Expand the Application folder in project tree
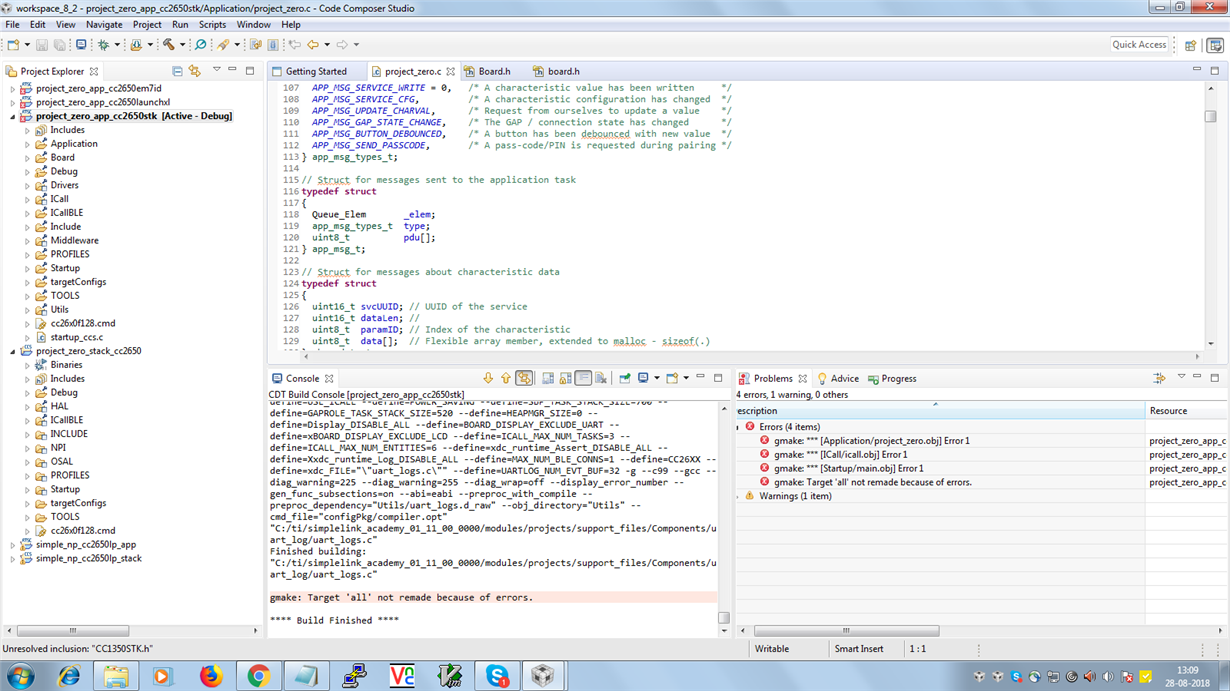This screenshot has height=691, width=1230. [28, 144]
